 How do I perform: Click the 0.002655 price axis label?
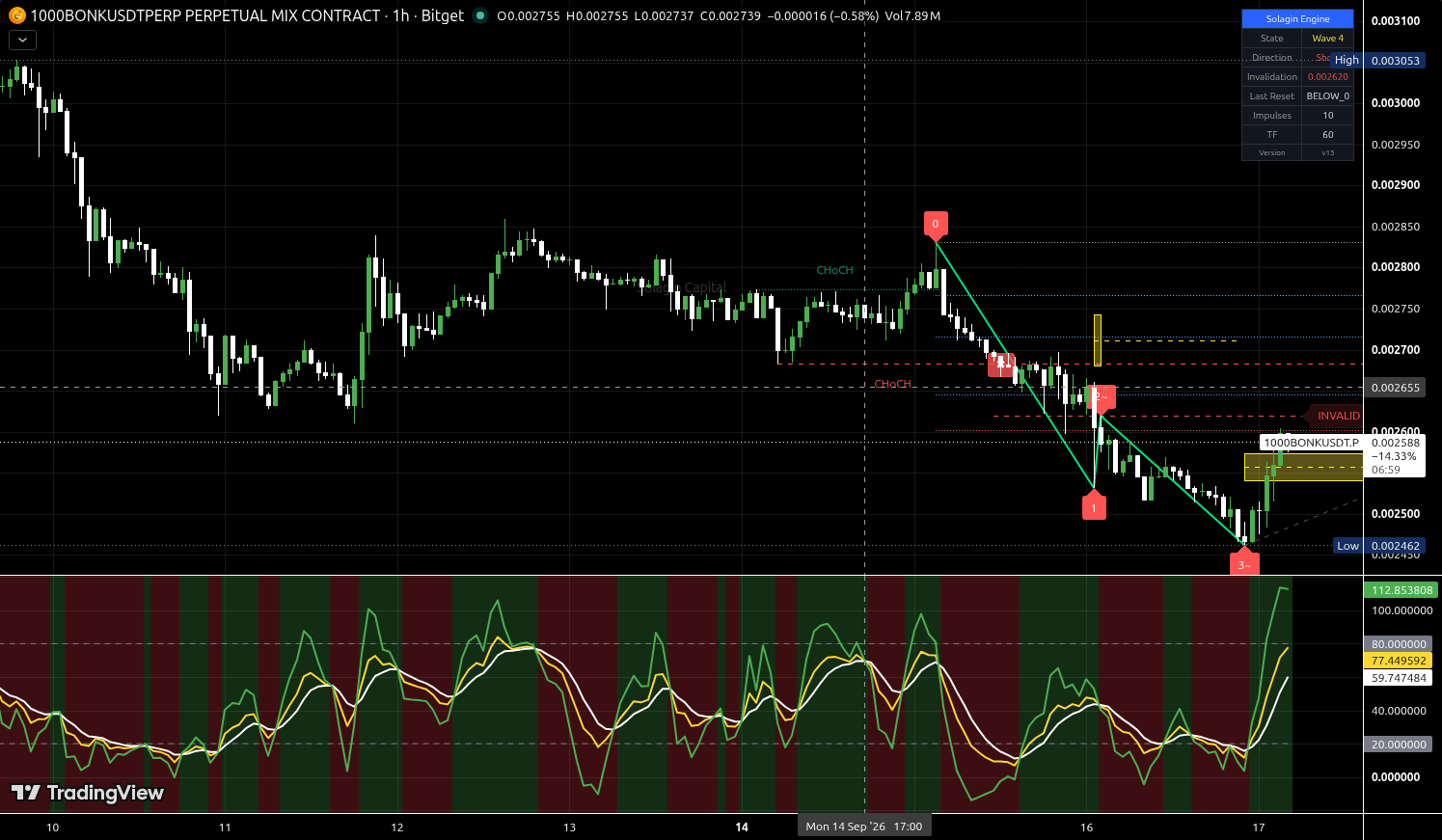click(1396, 388)
